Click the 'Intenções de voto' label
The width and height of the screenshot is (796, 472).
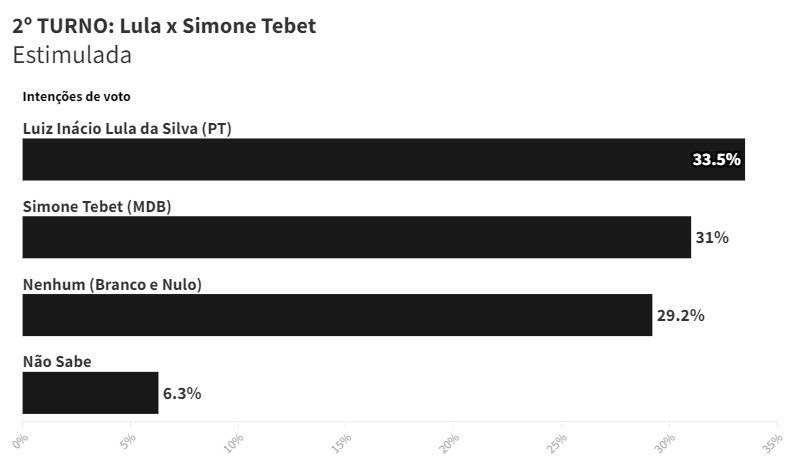tap(77, 96)
